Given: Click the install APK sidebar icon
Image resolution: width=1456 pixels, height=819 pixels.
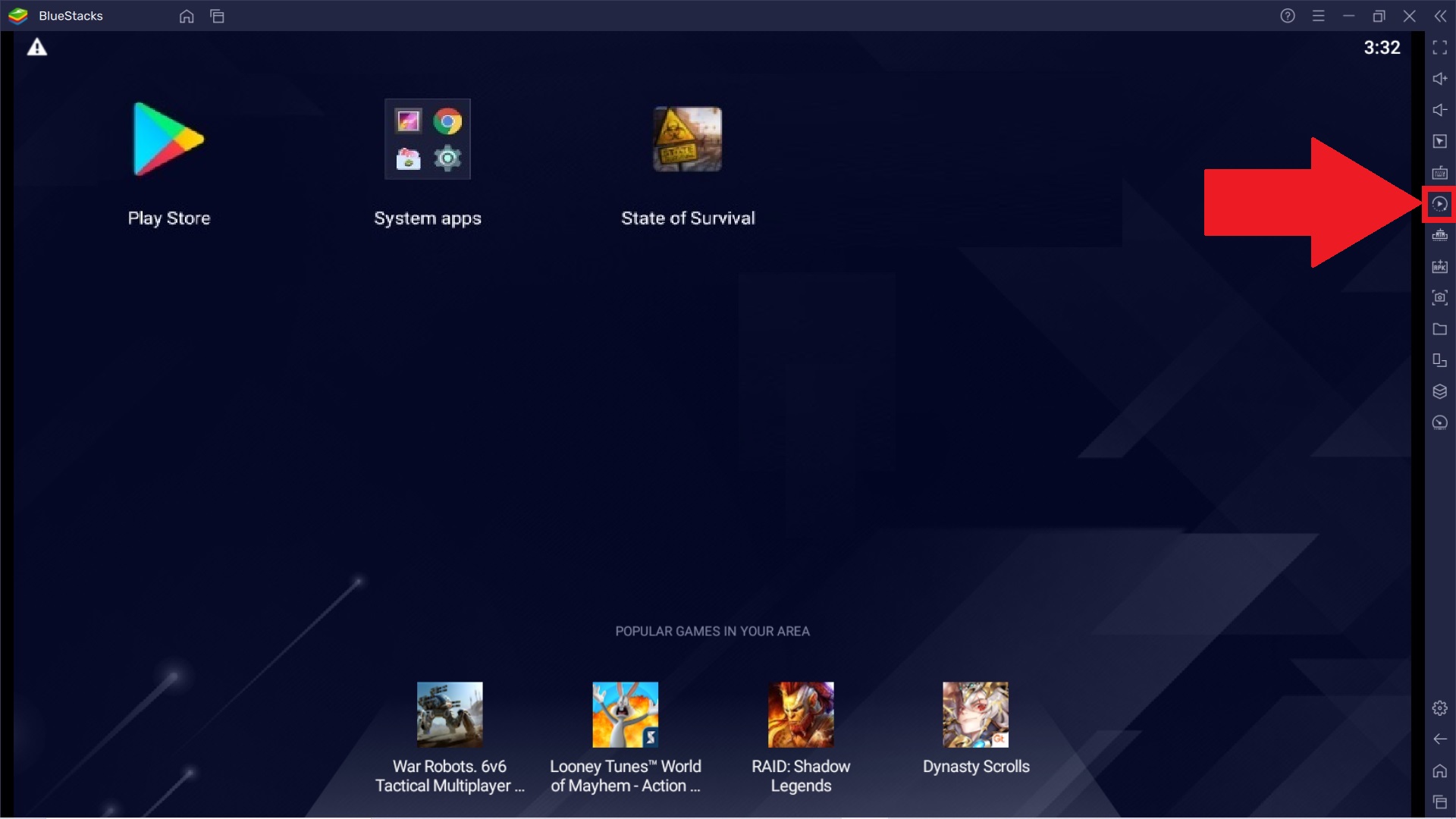Looking at the screenshot, I should (1440, 266).
